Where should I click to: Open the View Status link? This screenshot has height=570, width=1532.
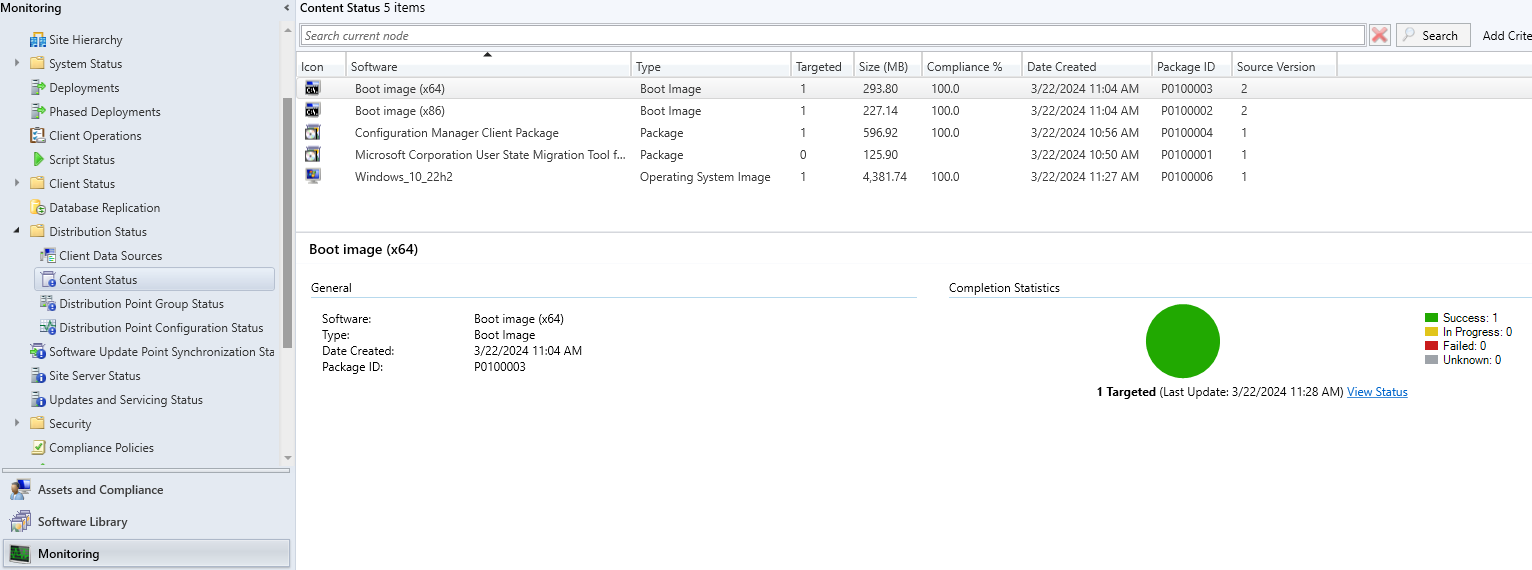(1376, 392)
